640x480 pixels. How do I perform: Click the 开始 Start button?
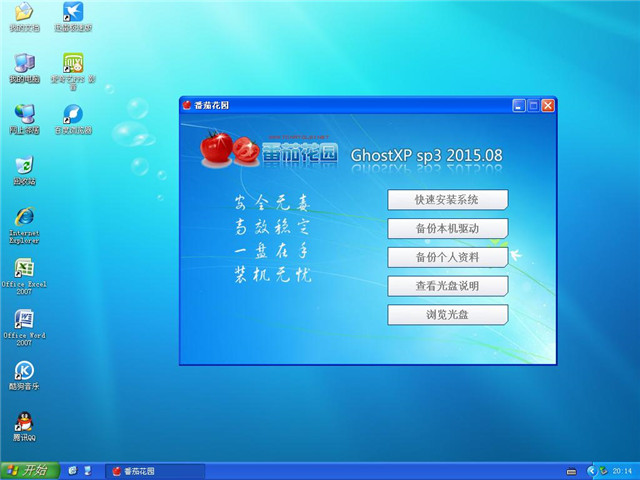(x=29, y=471)
